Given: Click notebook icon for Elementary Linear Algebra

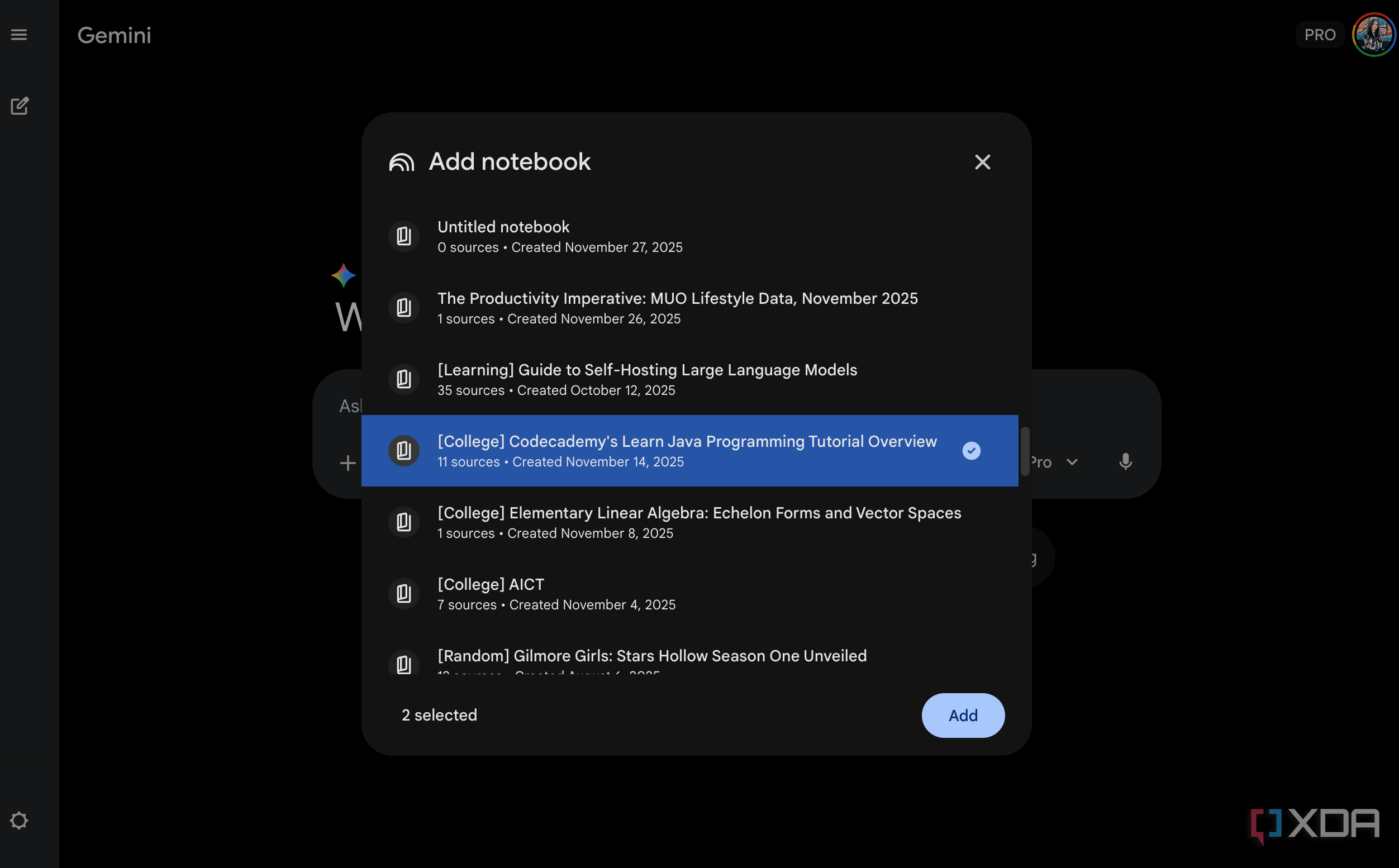Looking at the screenshot, I should [x=403, y=522].
